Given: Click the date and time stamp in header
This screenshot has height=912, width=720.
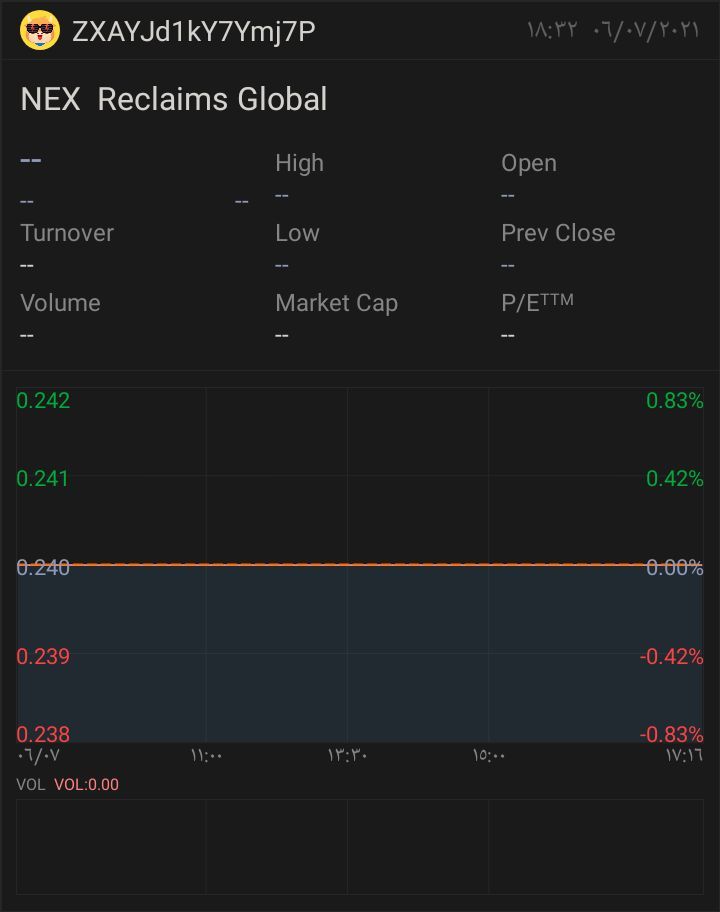Looking at the screenshot, I should click(x=612, y=31).
